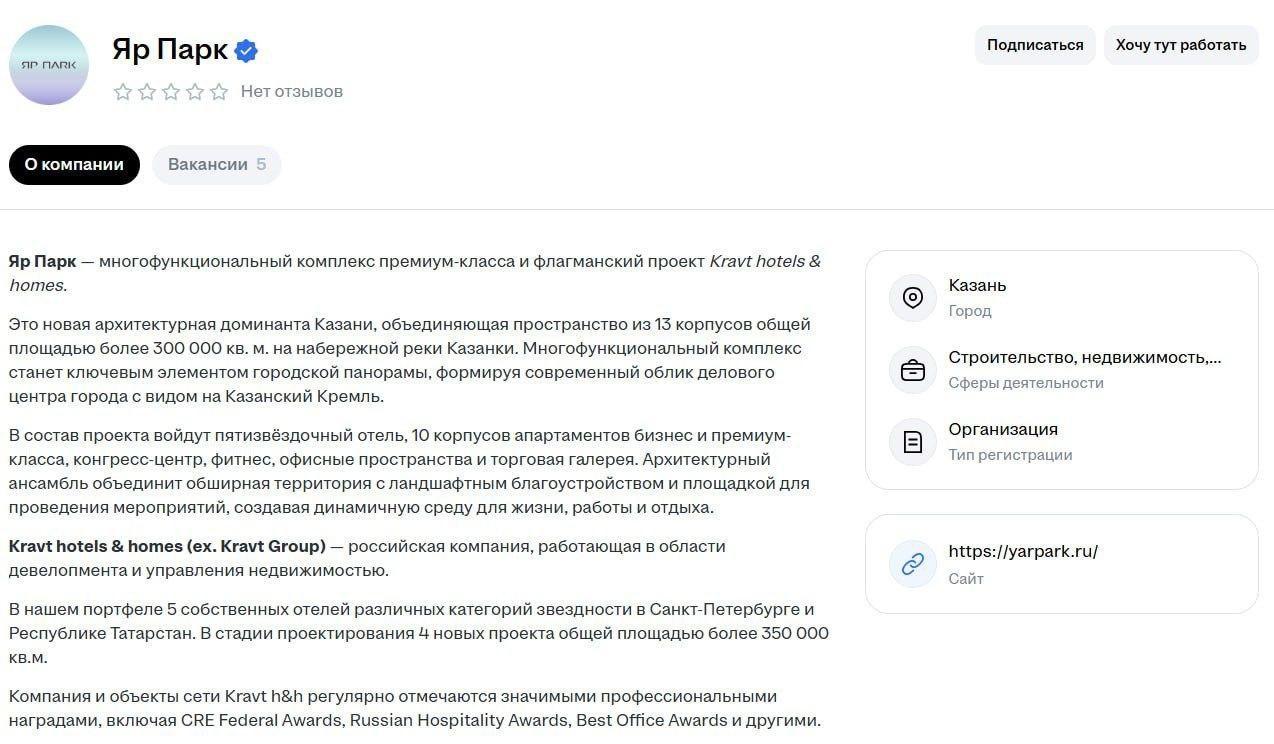Click the location pin icon near Казань

point(912,298)
